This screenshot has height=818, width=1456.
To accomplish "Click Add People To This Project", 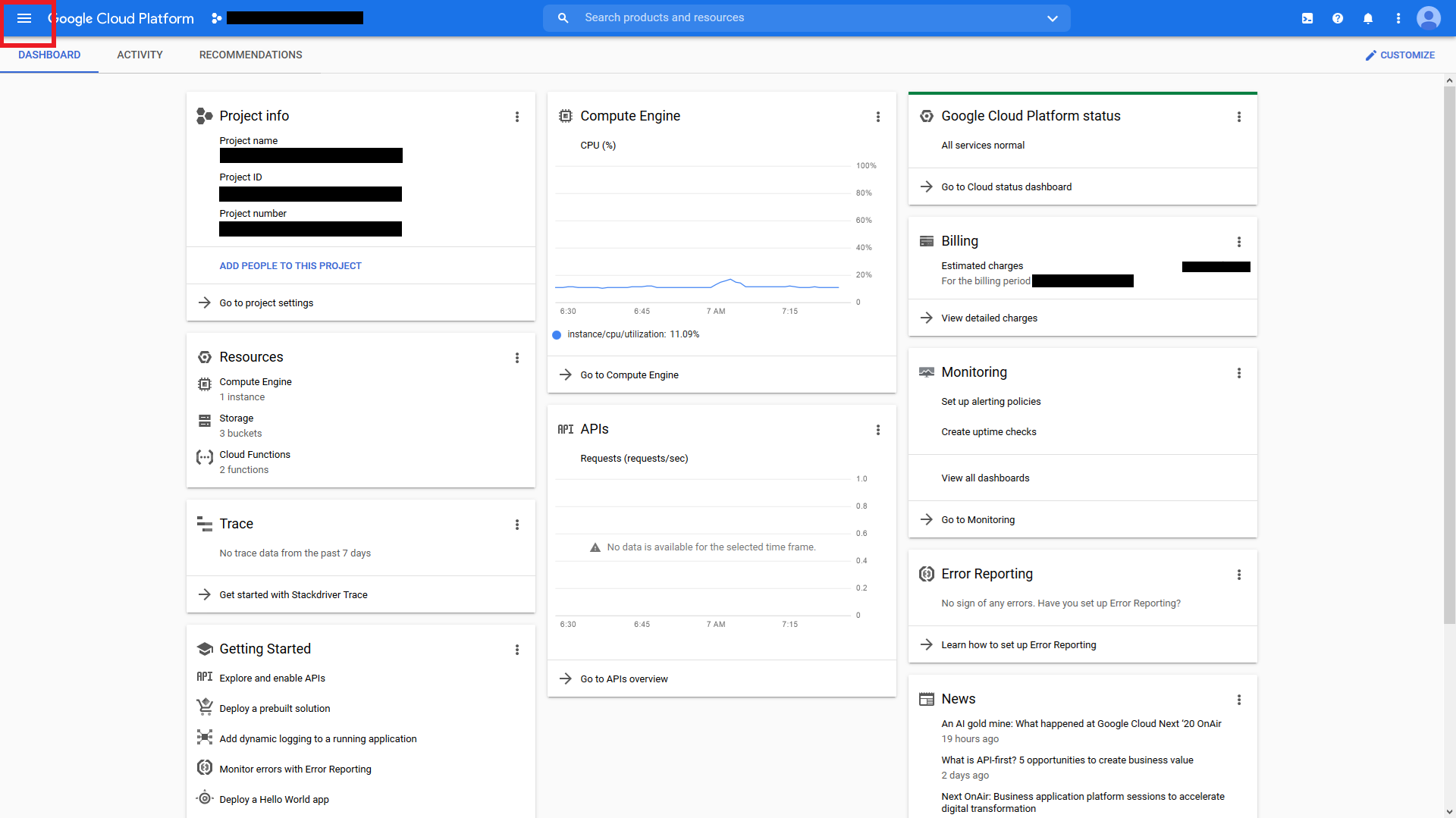I will pos(290,266).
